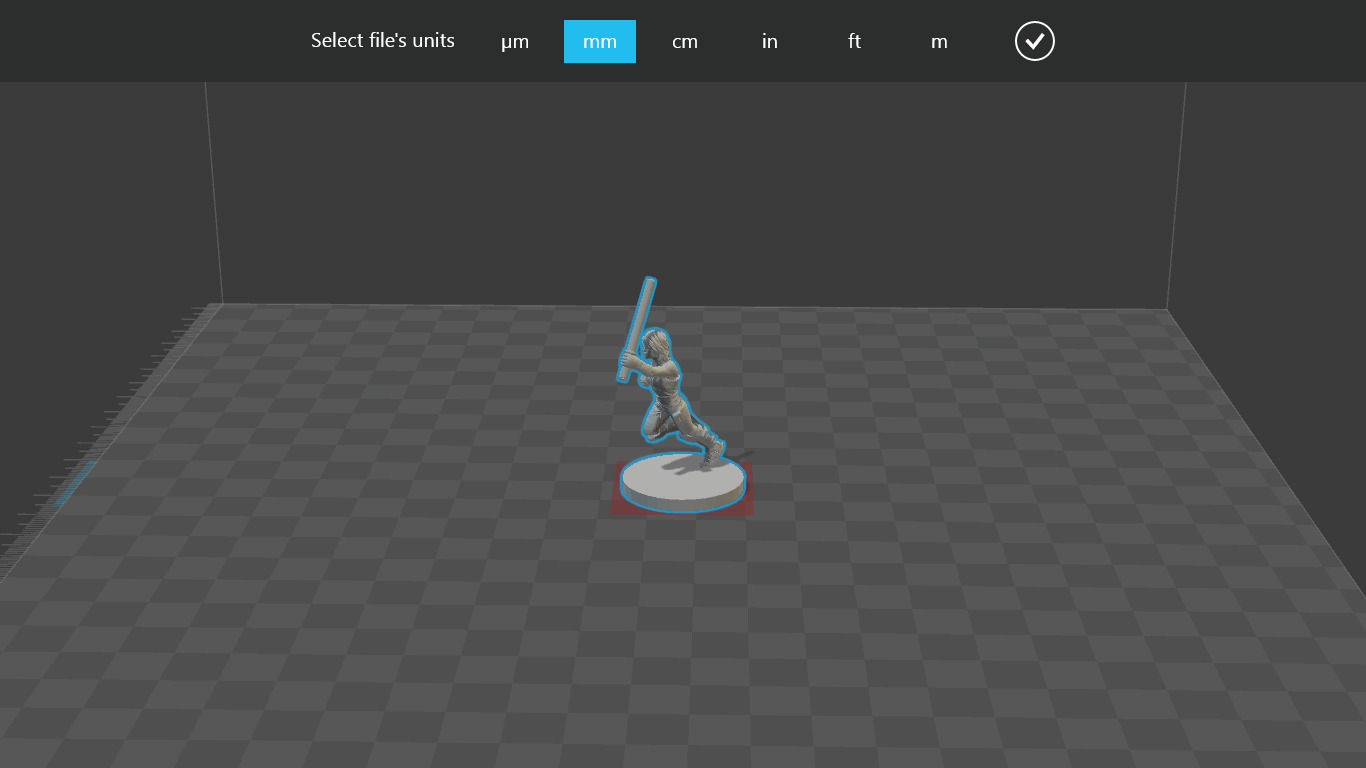The height and width of the screenshot is (768, 1366).
Task: Switch file units to cm
Action: pyautogui.click(x=685, y=41)
